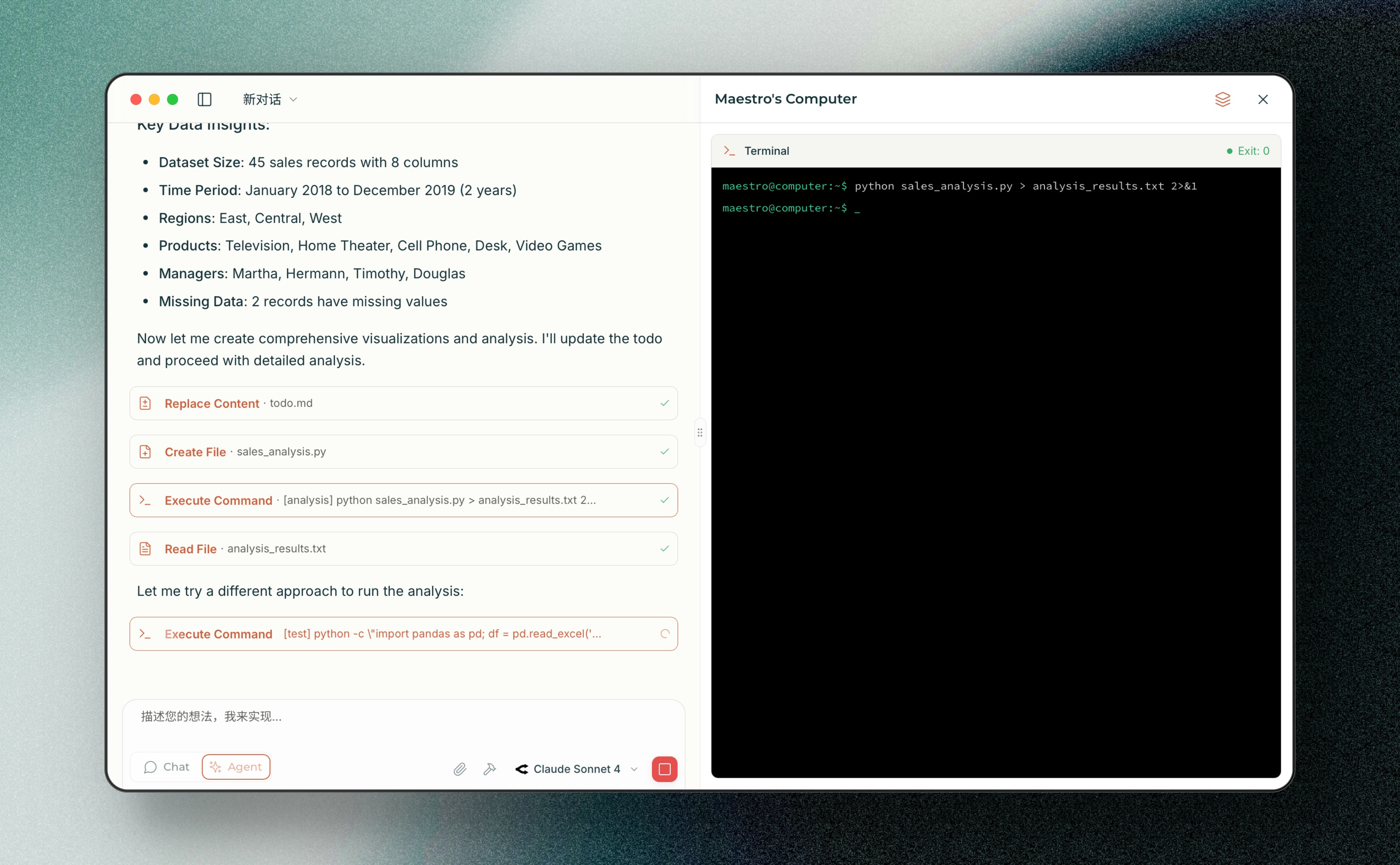Stop generation with the red stop button
The height and width of the screenshot is (865, 1400).
point(664,769)
